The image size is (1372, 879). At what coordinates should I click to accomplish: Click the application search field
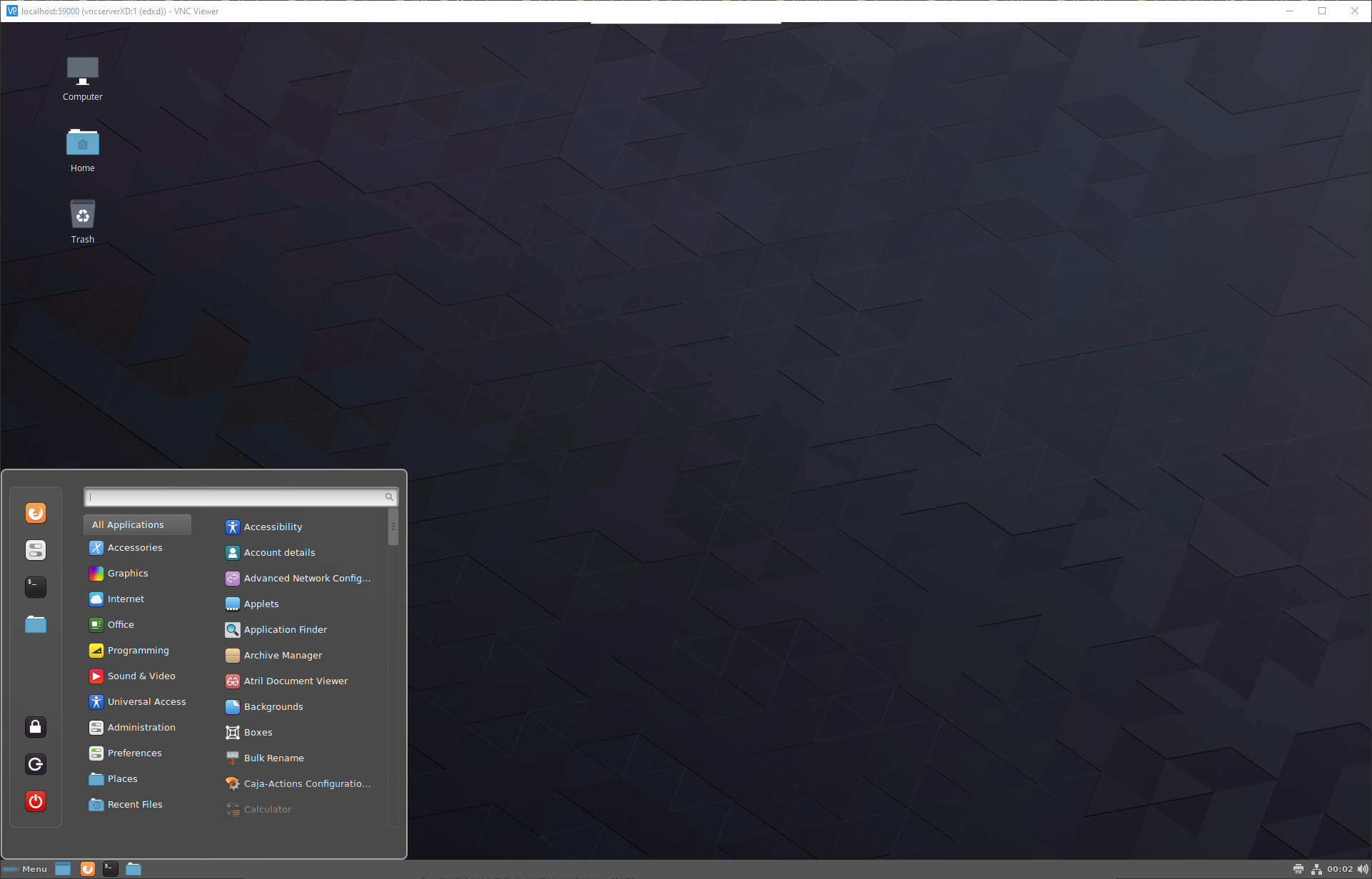(x=238, y=497)
